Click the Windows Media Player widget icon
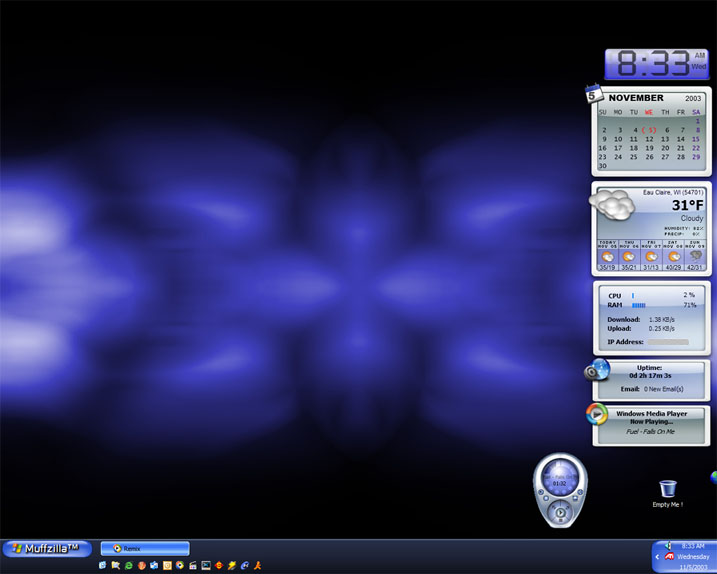717x574 pixels. point(597,414)
